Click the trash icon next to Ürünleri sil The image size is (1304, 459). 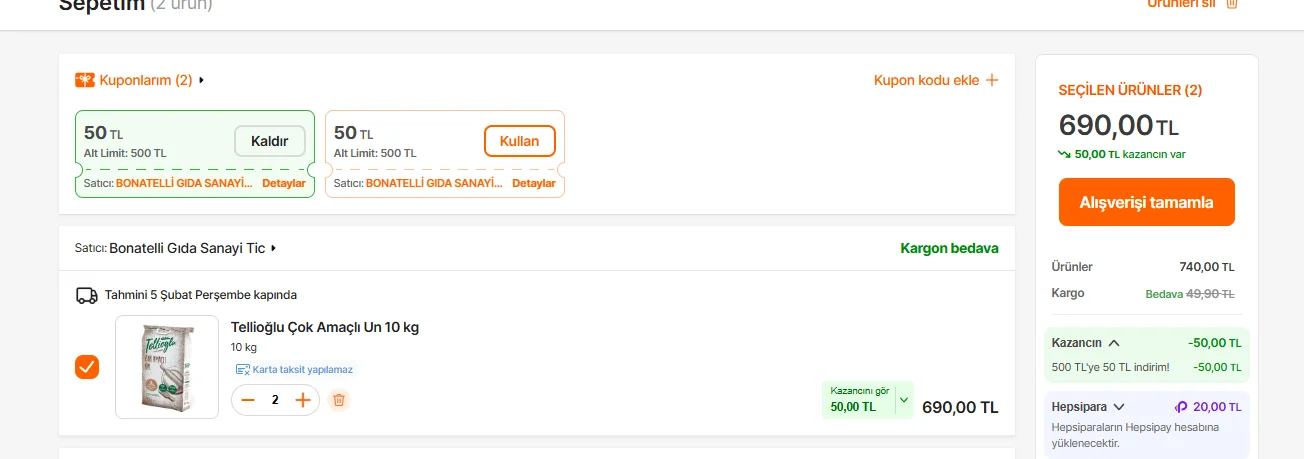click(1232, 4)
